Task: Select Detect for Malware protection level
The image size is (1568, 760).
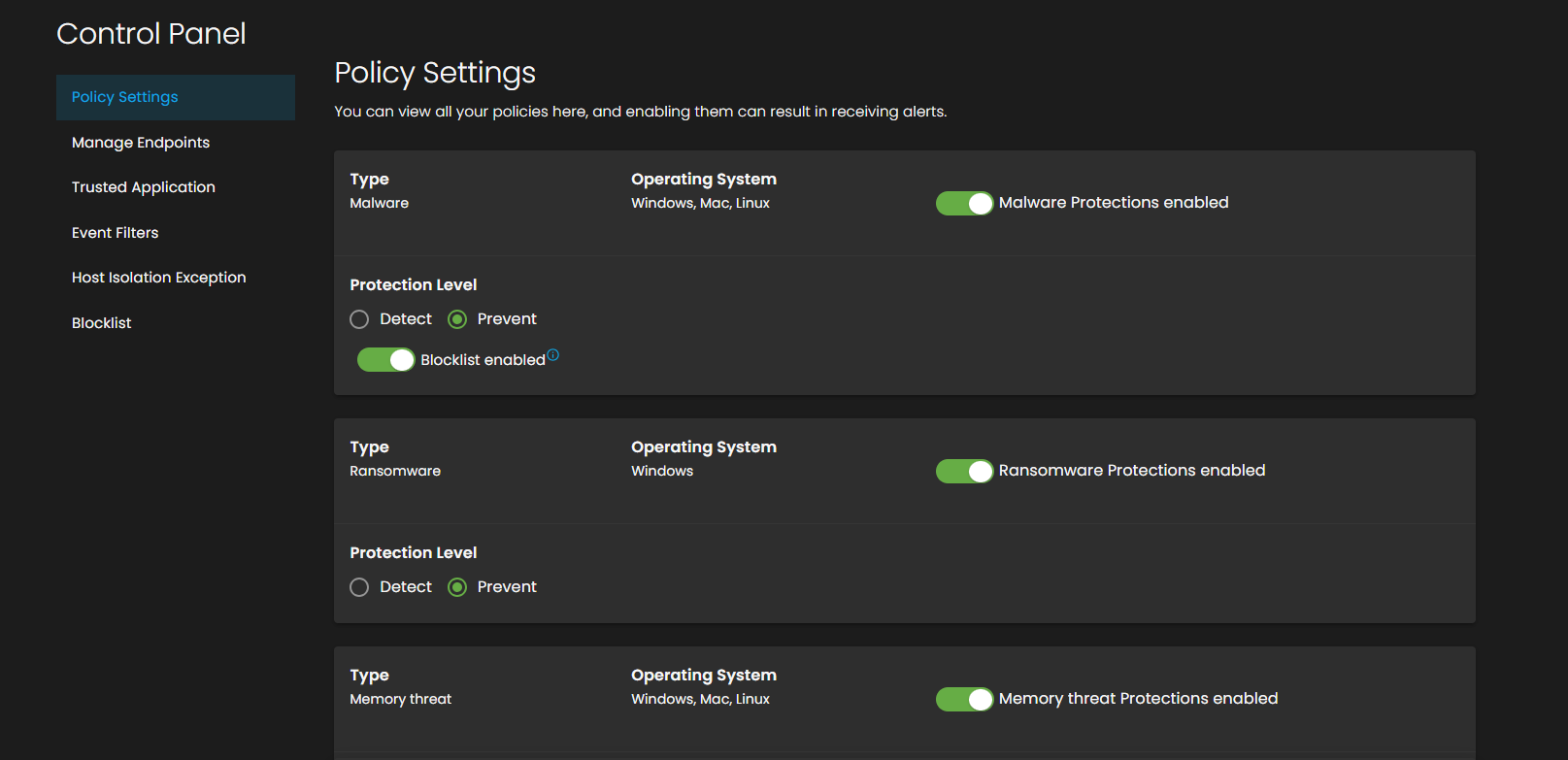Action: (359, 319)
